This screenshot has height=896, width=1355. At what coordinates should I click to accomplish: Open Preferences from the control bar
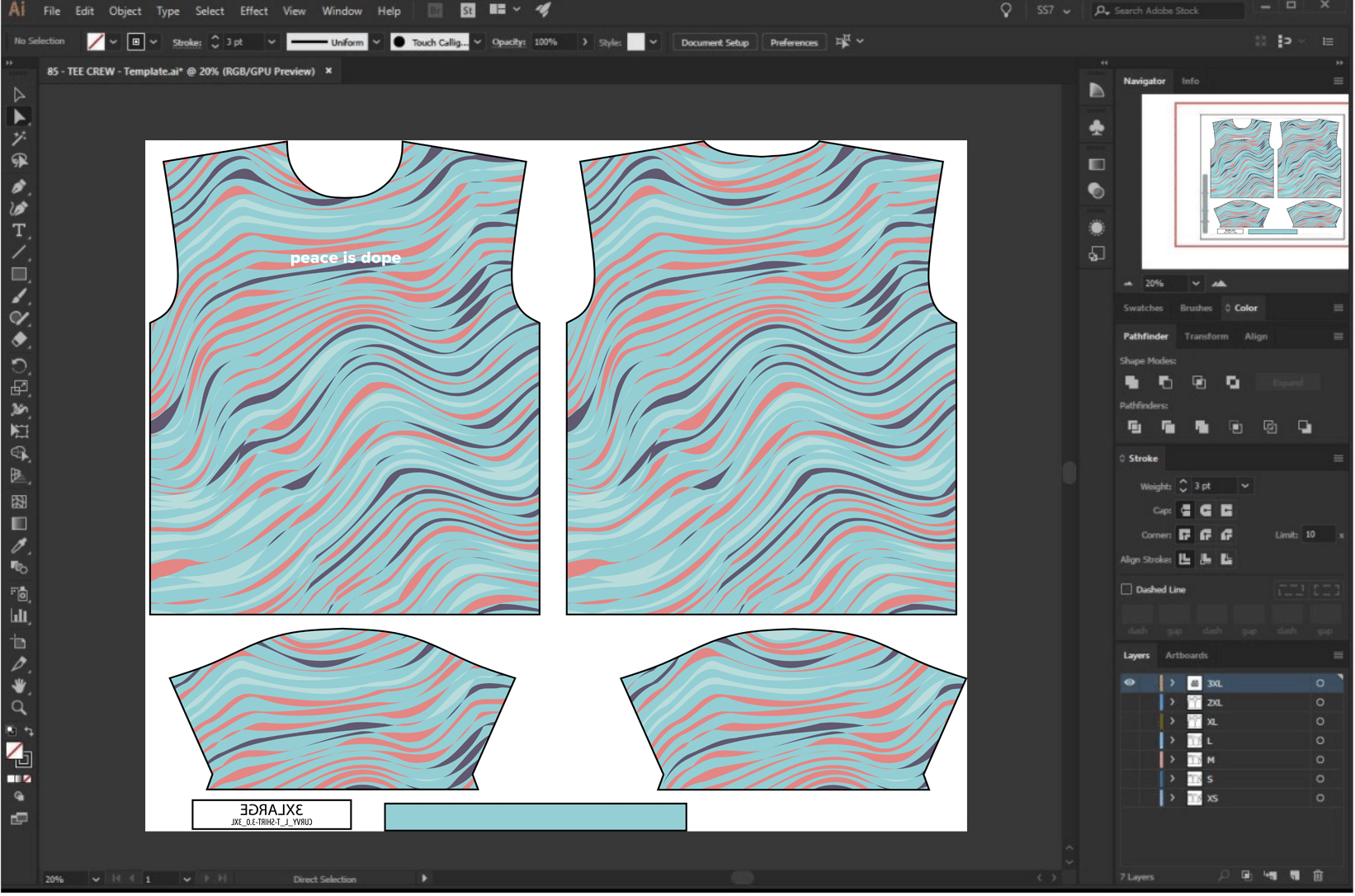coord(793,42)
